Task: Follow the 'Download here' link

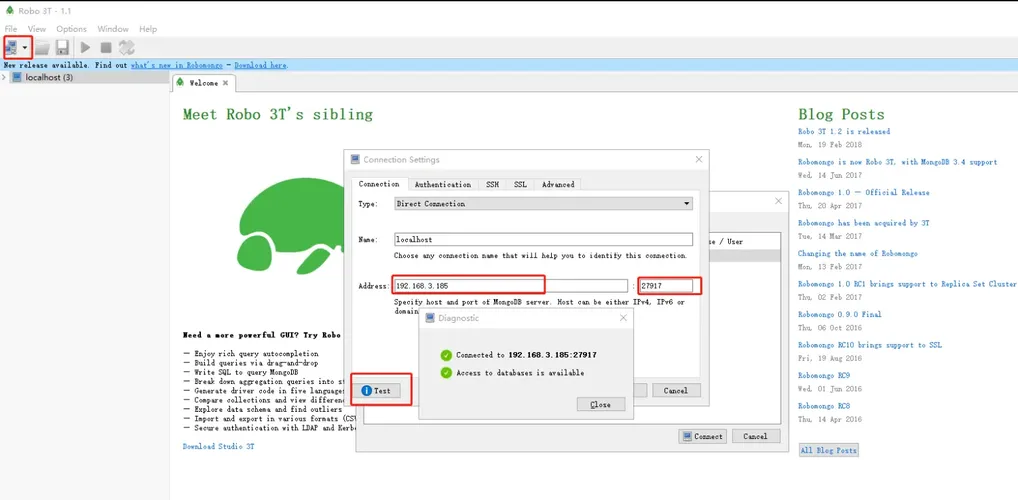Action: [x=260, y=66]
